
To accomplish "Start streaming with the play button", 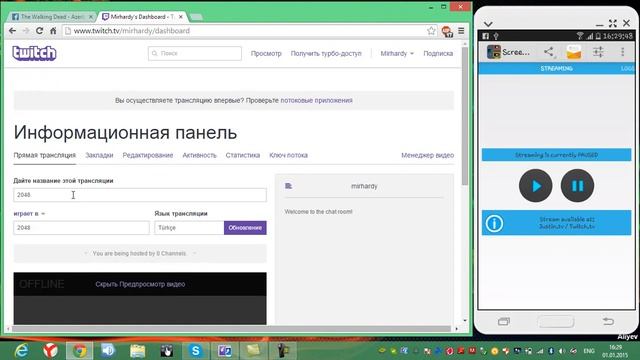I will [536, 186].
